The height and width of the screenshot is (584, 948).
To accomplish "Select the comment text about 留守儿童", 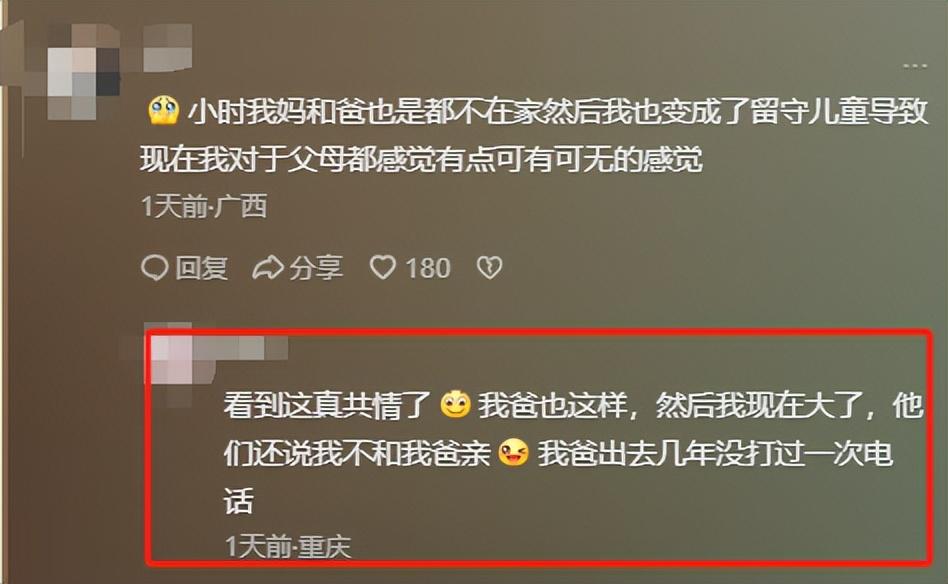I will 534,135.
